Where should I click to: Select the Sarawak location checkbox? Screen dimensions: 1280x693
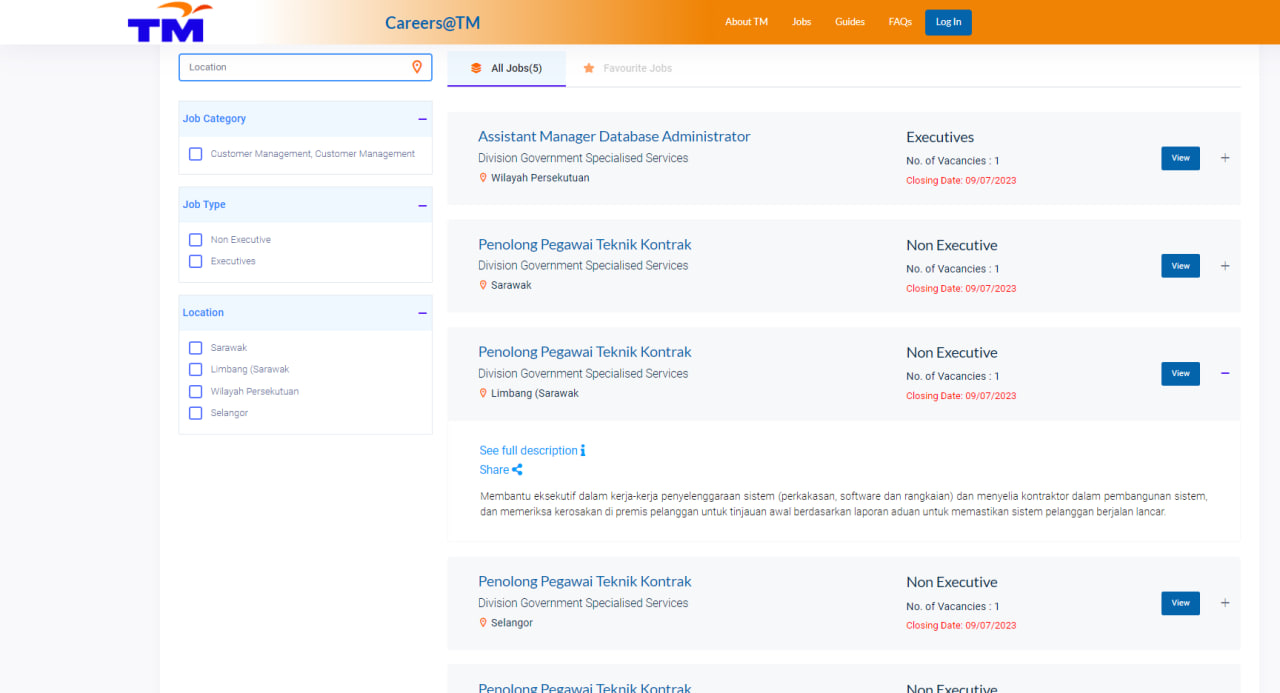[x=195, y=348]
